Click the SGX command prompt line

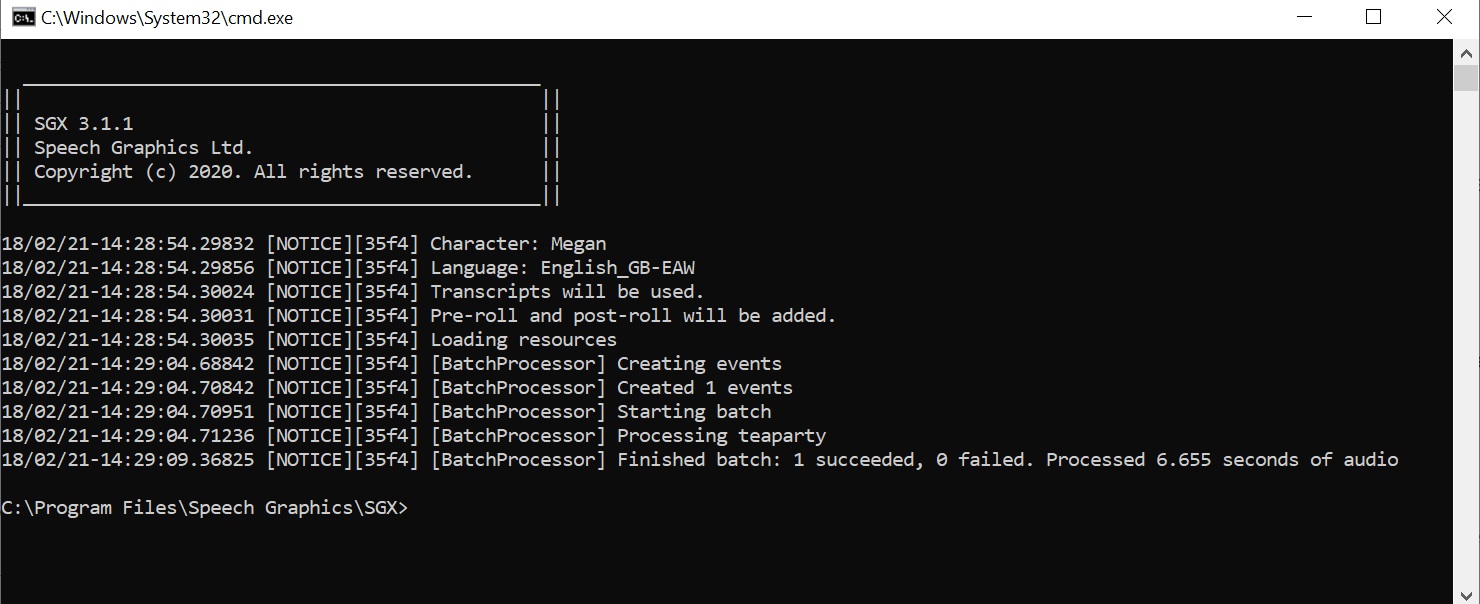click(205, 508)
